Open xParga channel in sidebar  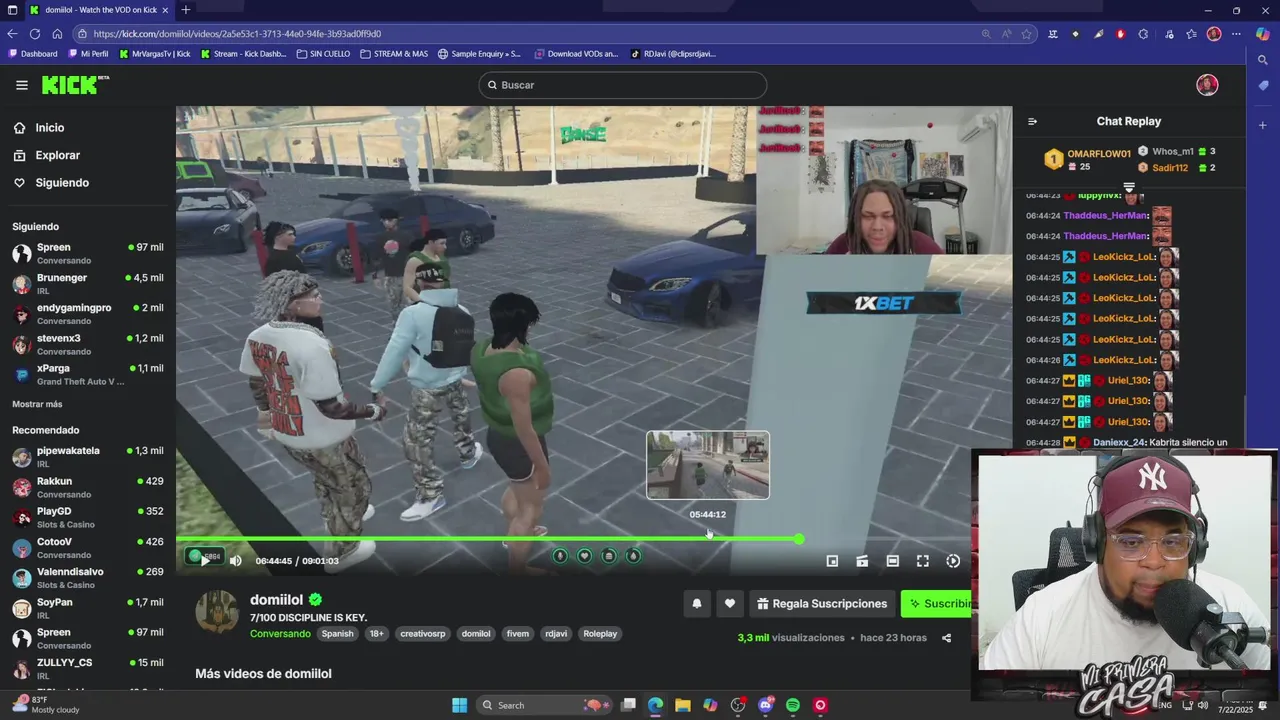[x=88, y=374]
